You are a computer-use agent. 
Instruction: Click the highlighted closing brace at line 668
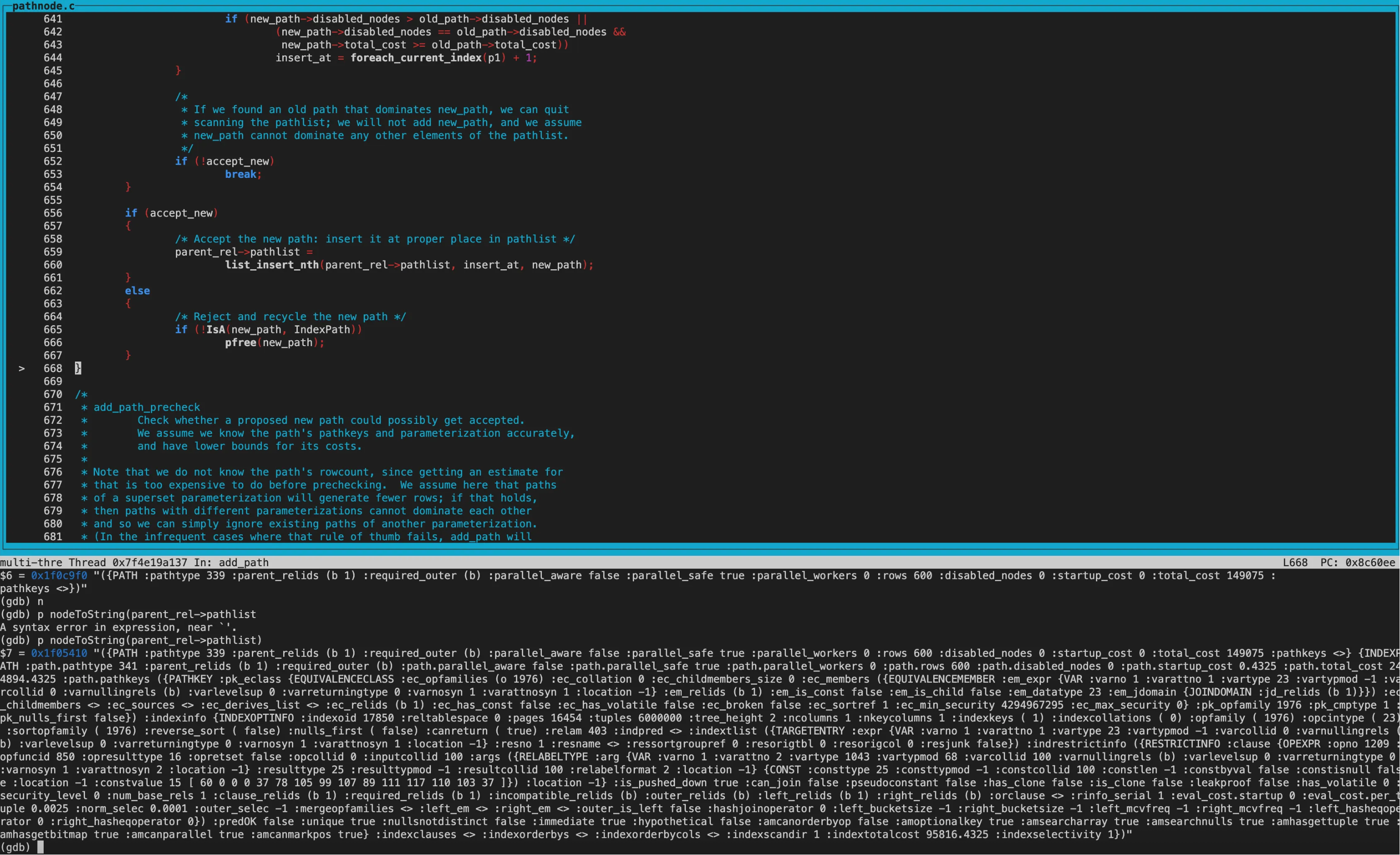coord(78,368)
